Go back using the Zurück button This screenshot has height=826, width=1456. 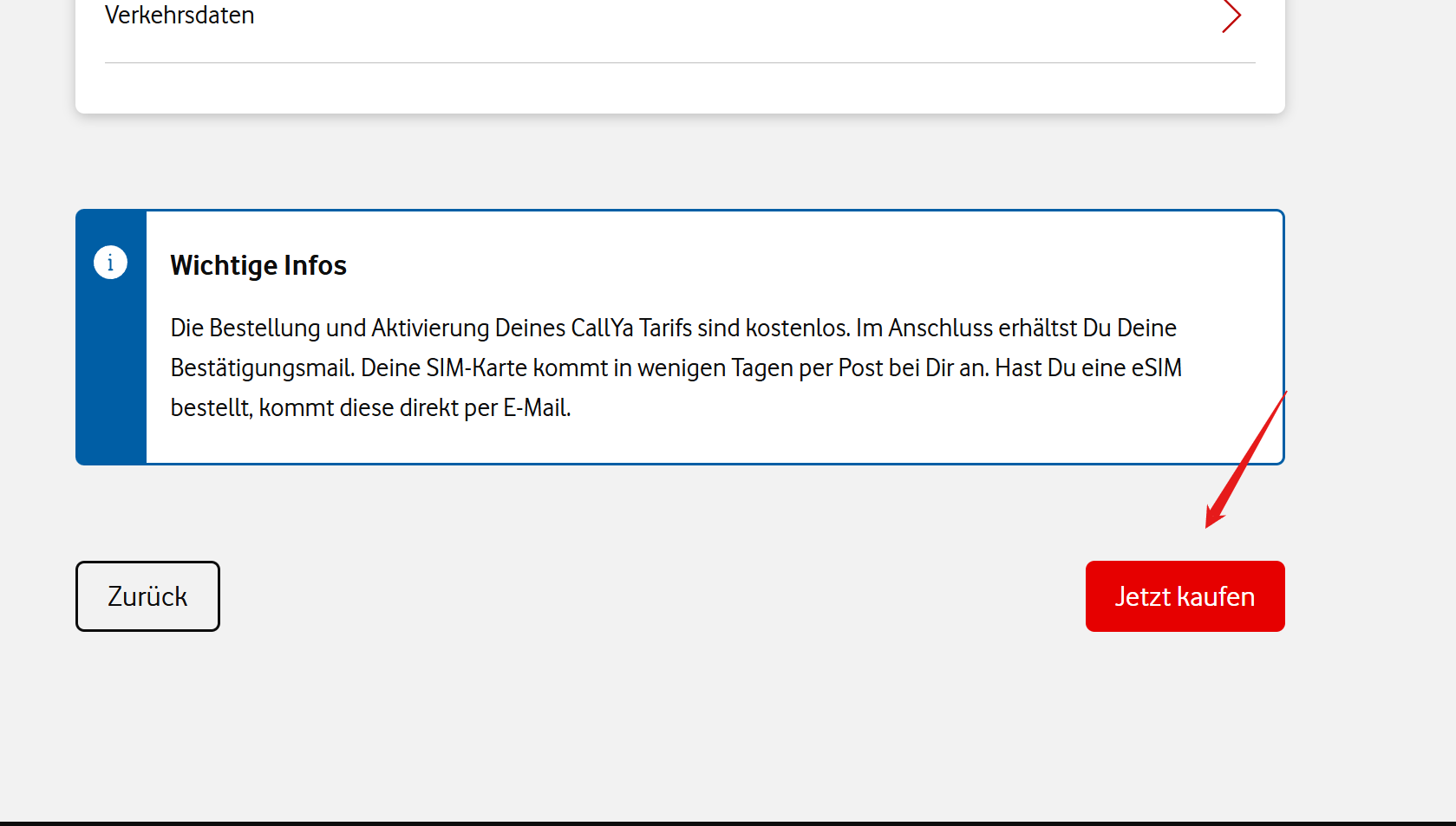147,596
